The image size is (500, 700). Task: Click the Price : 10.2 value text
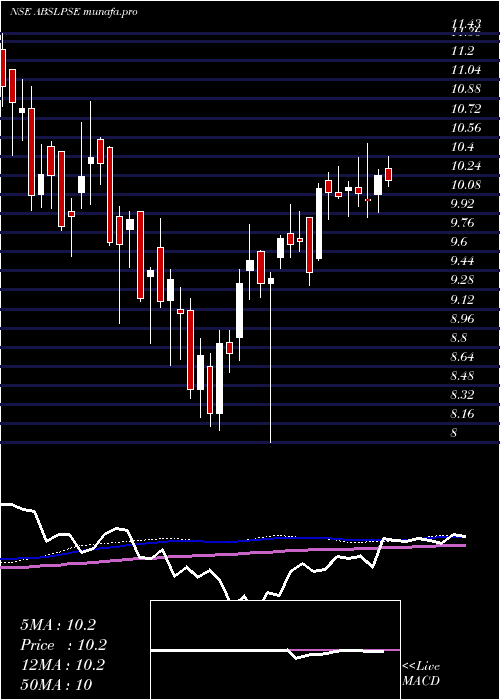point(63,645)
